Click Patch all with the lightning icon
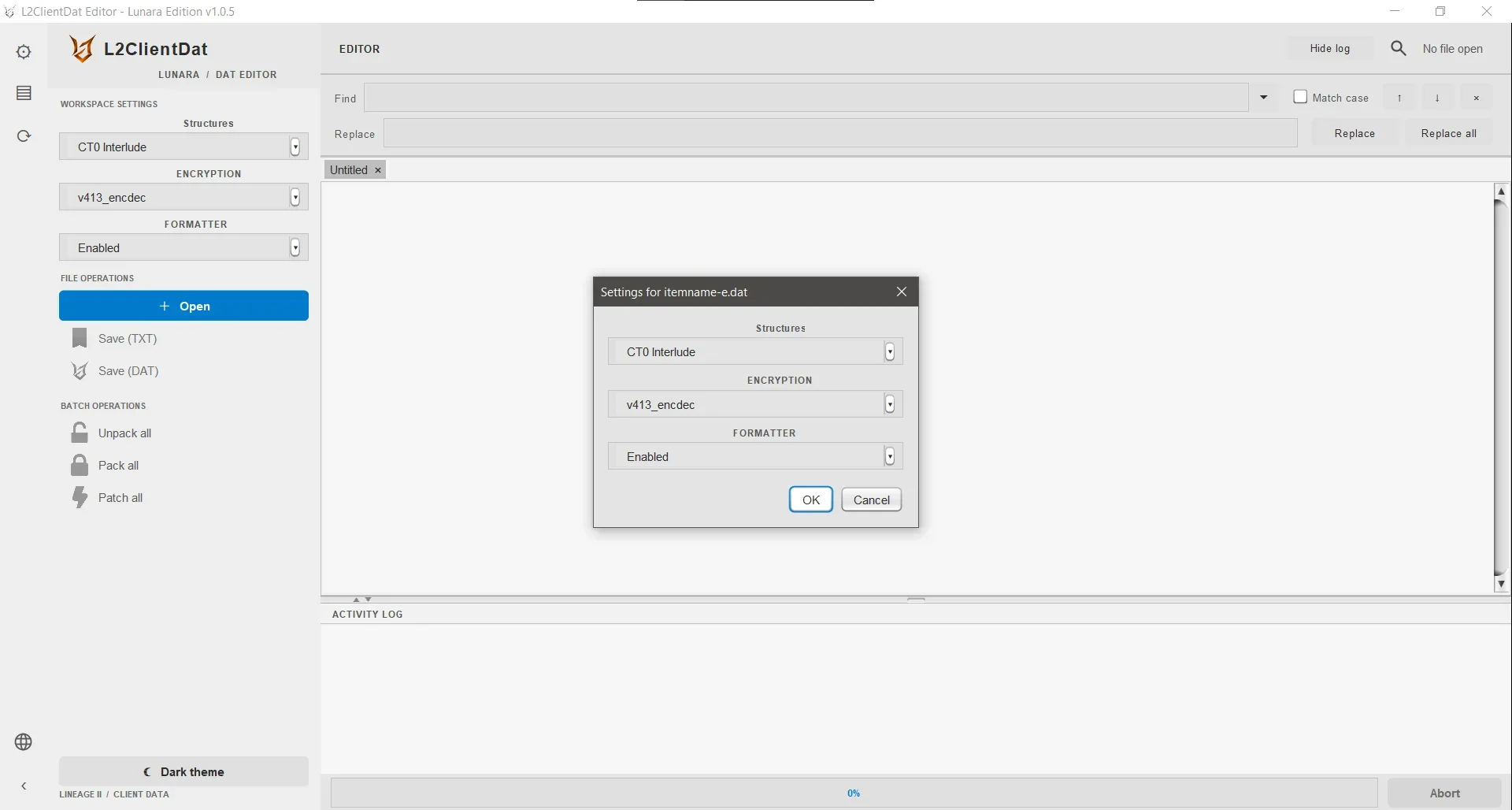 (107, 498)
